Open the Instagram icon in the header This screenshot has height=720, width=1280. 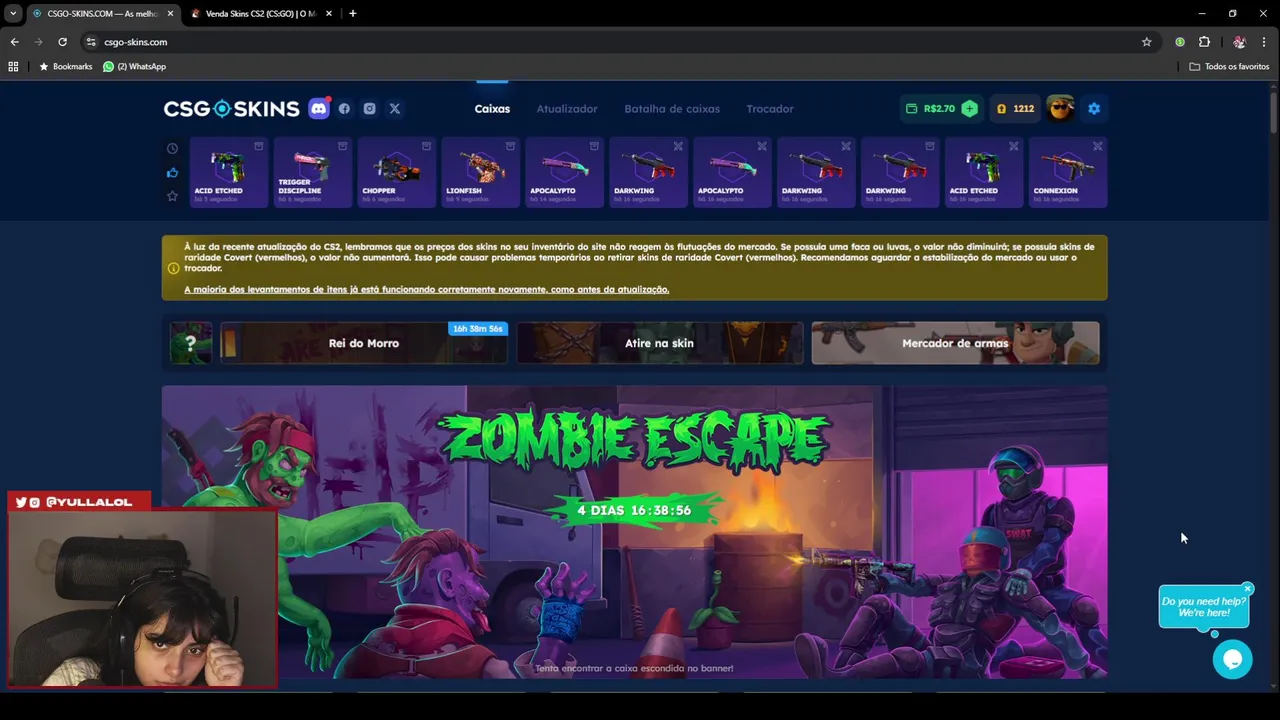[369, 108]
